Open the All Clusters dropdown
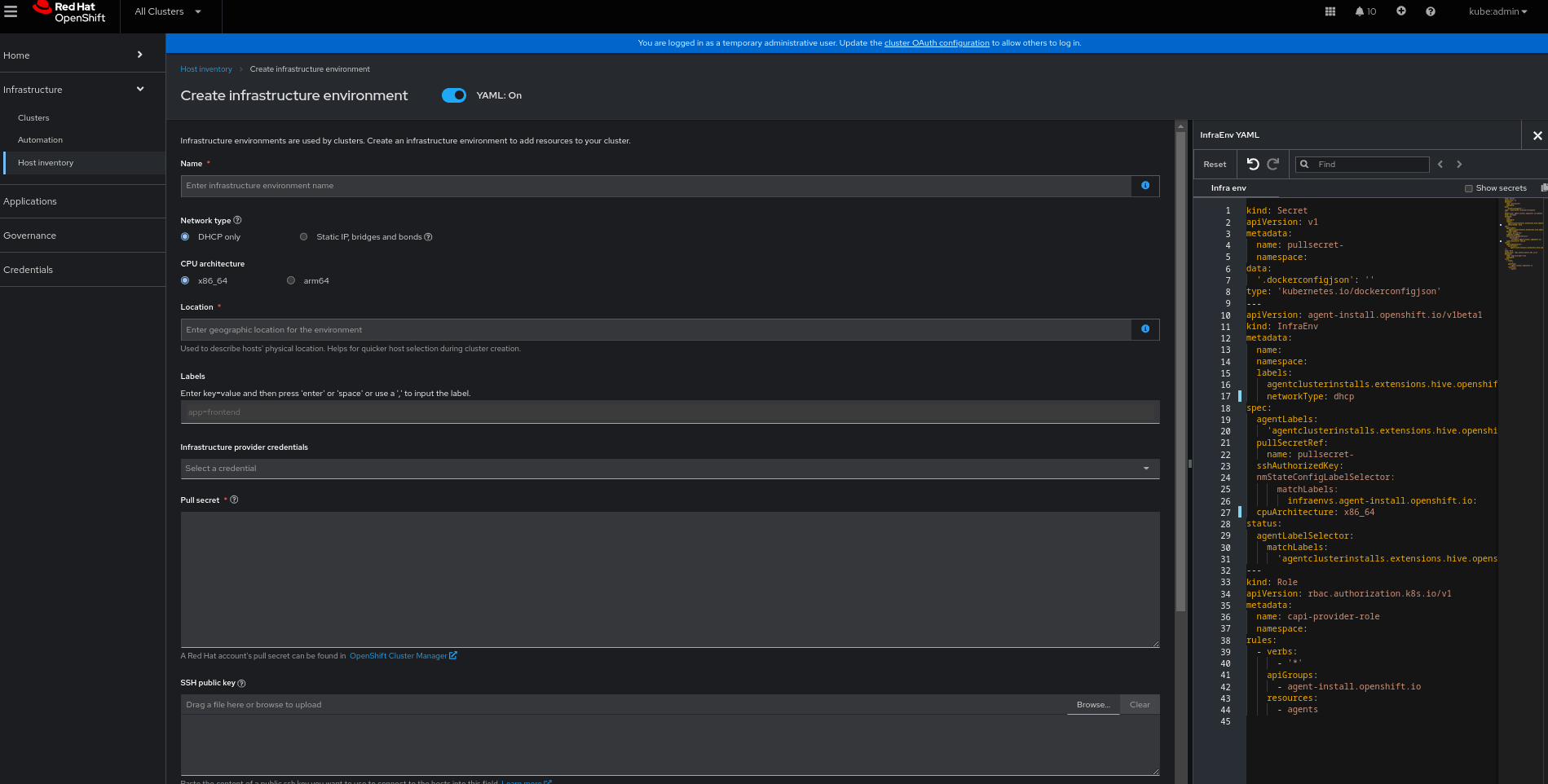The image size is (1548, 784). coord(167,11)
